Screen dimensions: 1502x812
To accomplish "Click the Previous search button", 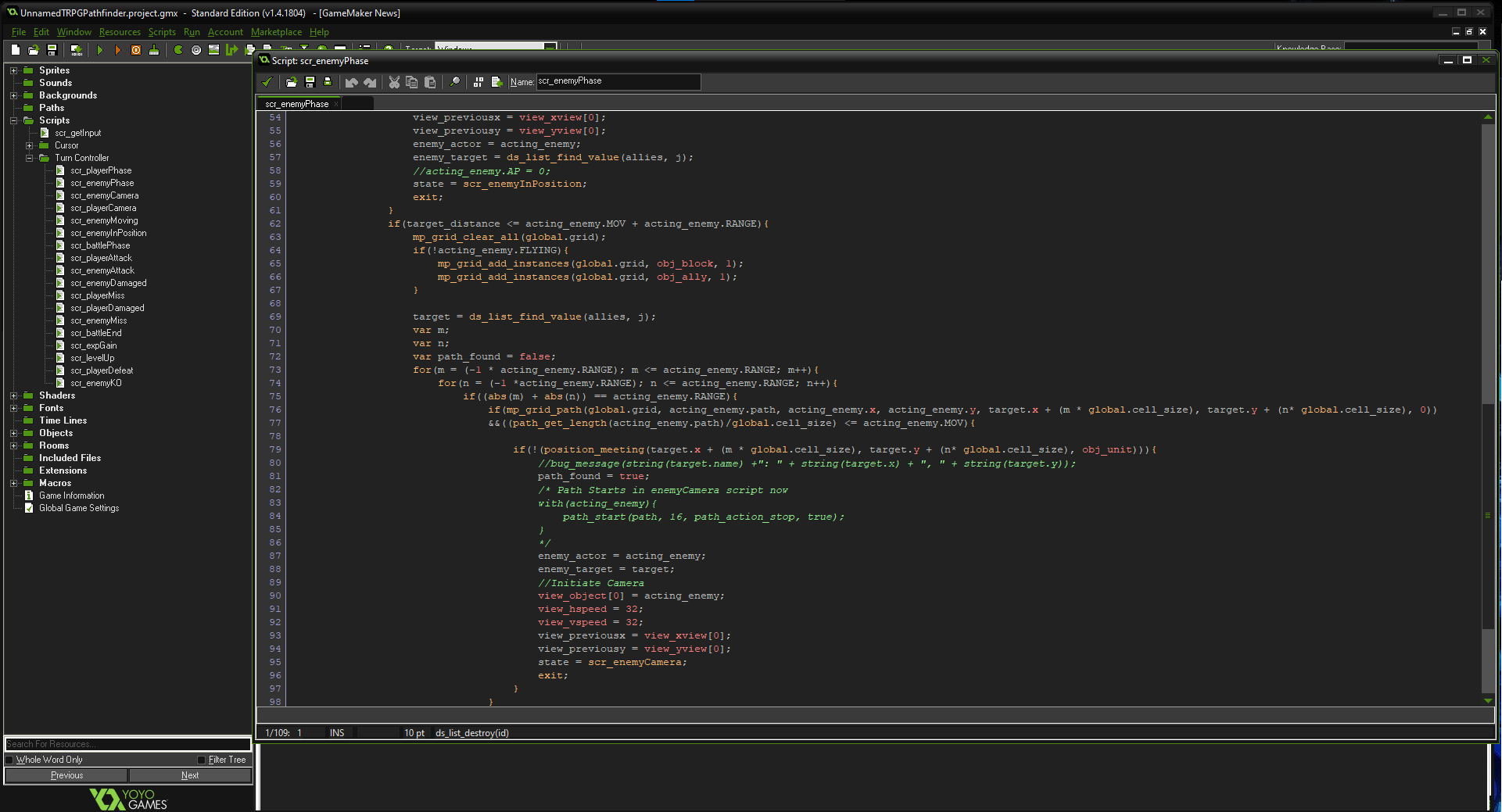I will click(66, 775).
